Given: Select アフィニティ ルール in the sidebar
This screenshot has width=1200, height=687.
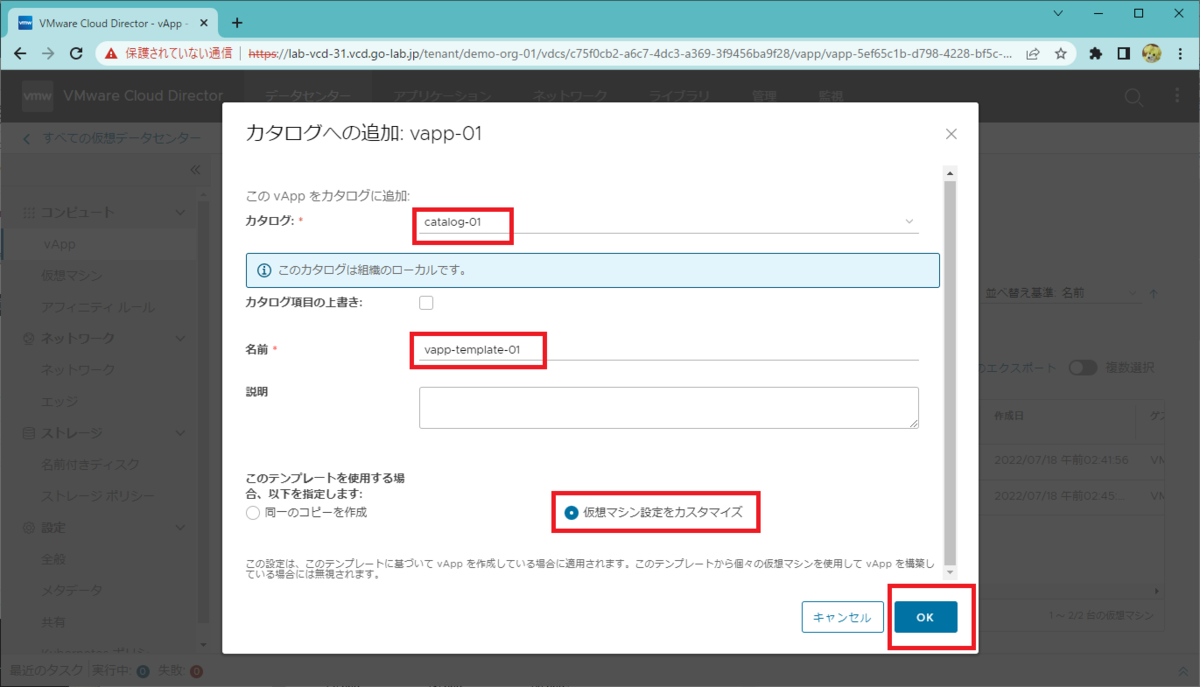Looking at the screenshot, I should tap(98, 307).
